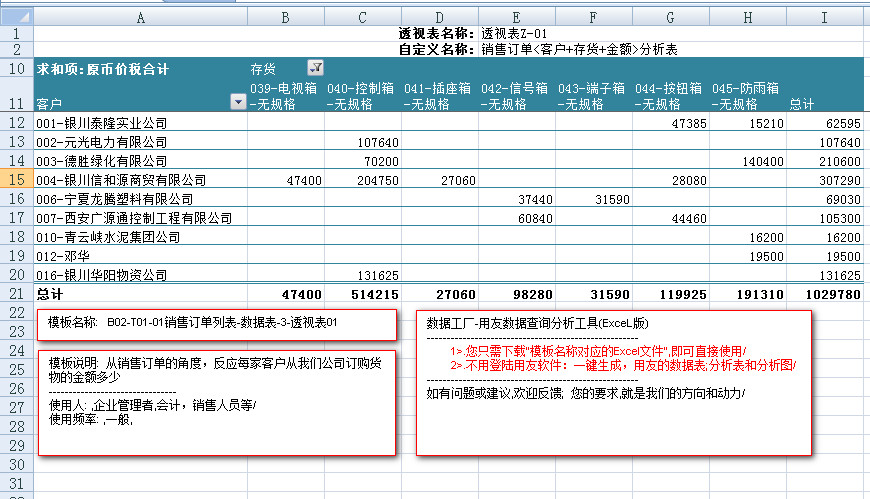
Task: Select the 模板说明 description text box
Action: tap(216, 401)
